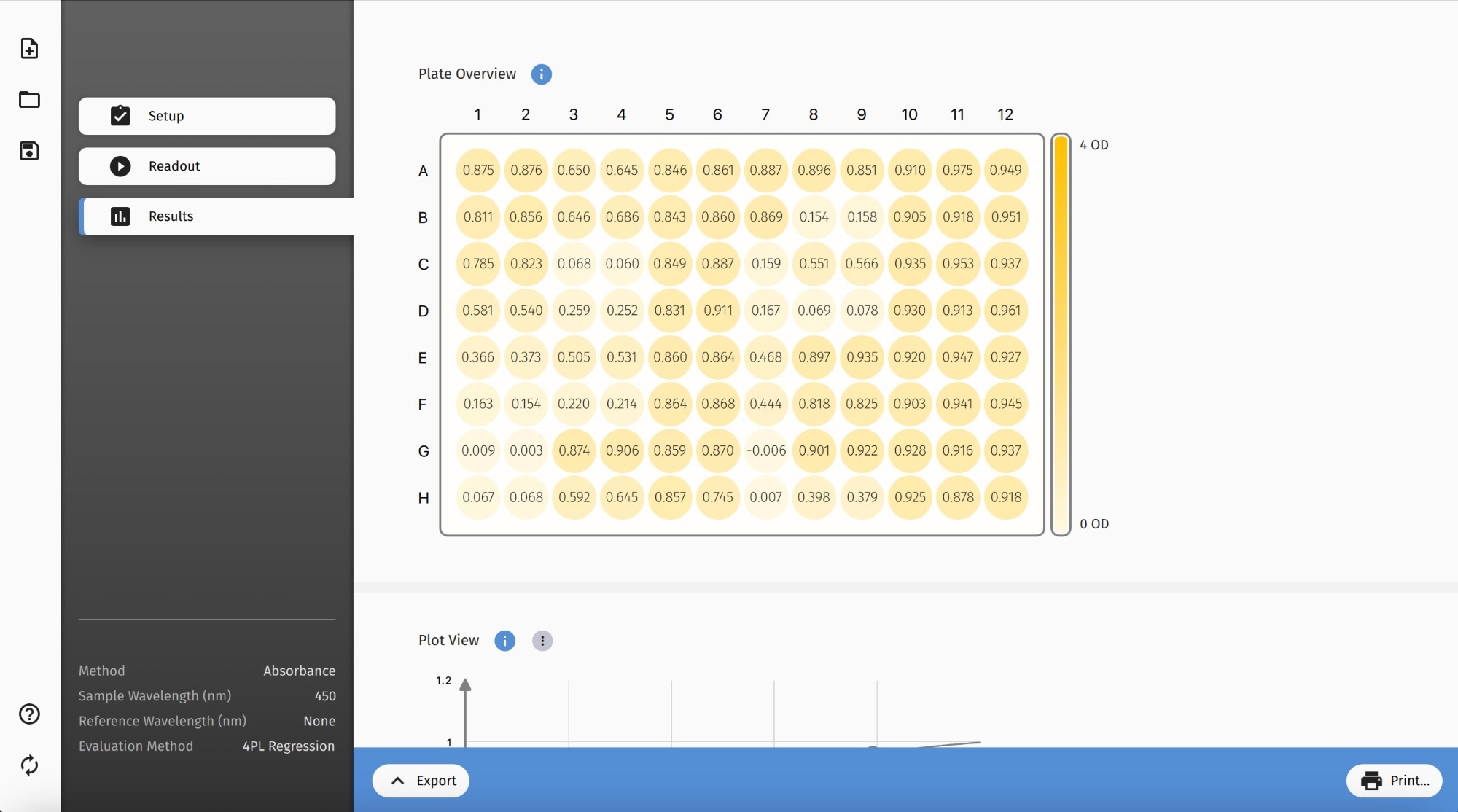This screenshot has height=812, width=1458.
Task: Click row header H of the plate
Action: [423, 498]
